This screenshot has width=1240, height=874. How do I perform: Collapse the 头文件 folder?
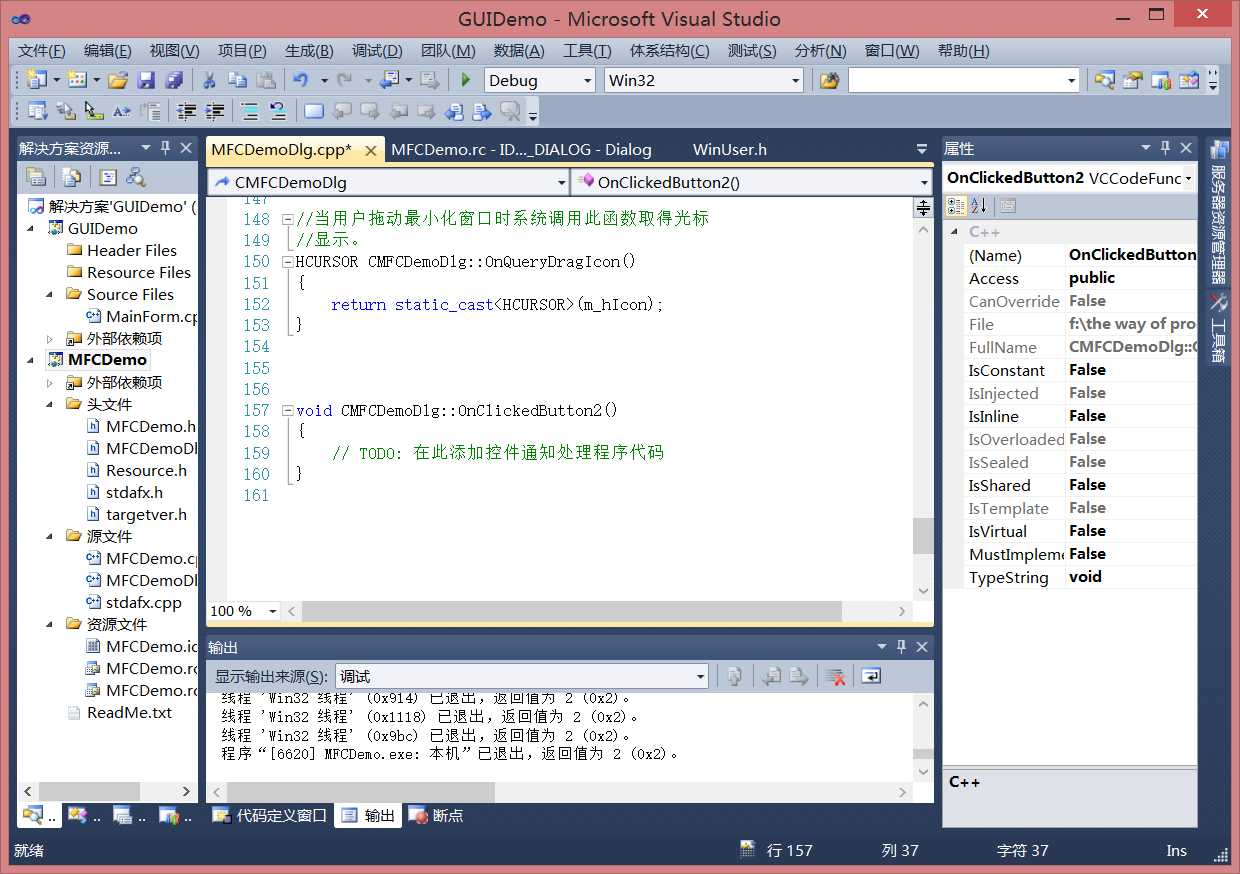coord(50,404)
